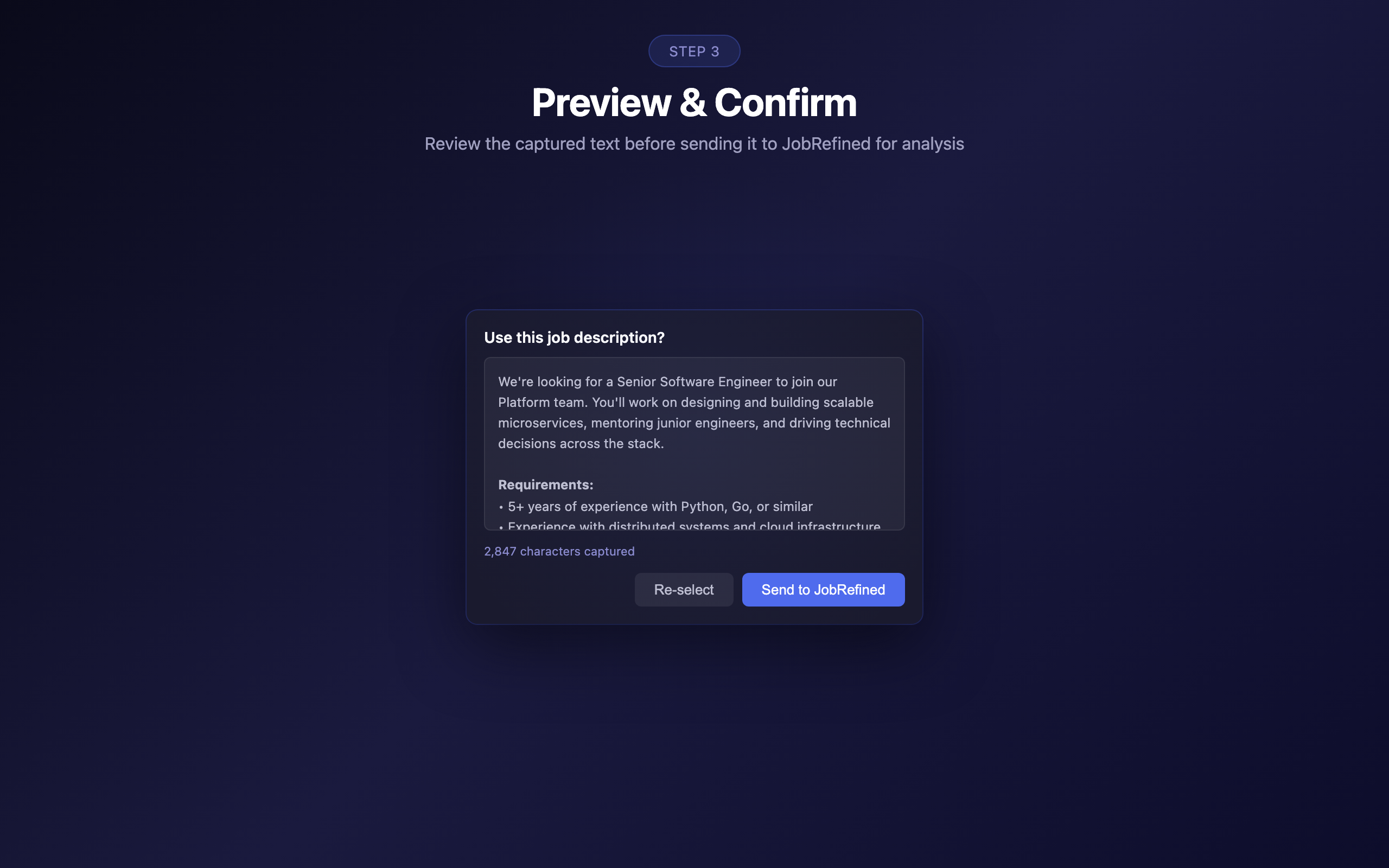Screen dimensions: 1389x868
Task: Select the Use this job description heading
Action: tap(574, 337)
